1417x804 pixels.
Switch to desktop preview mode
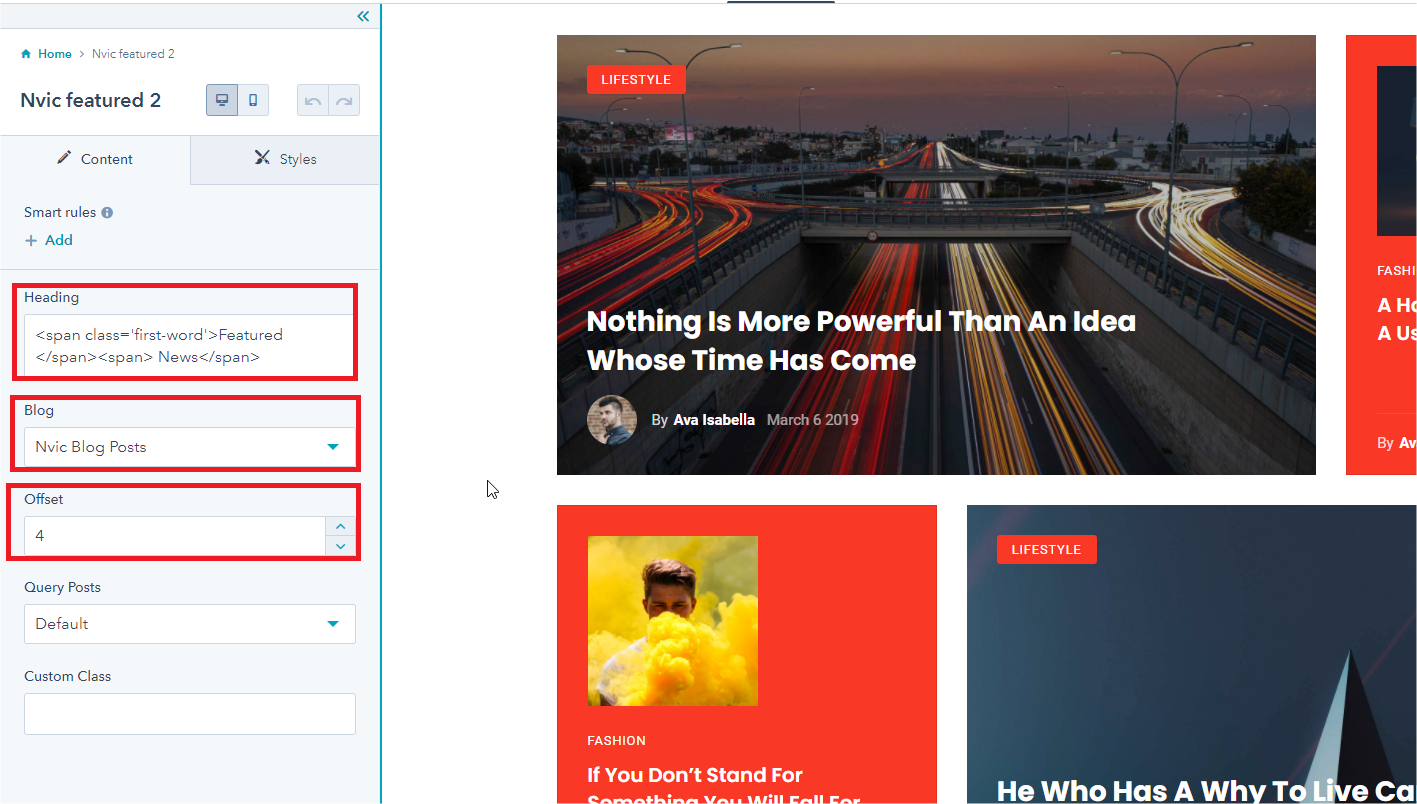(222, 100)
